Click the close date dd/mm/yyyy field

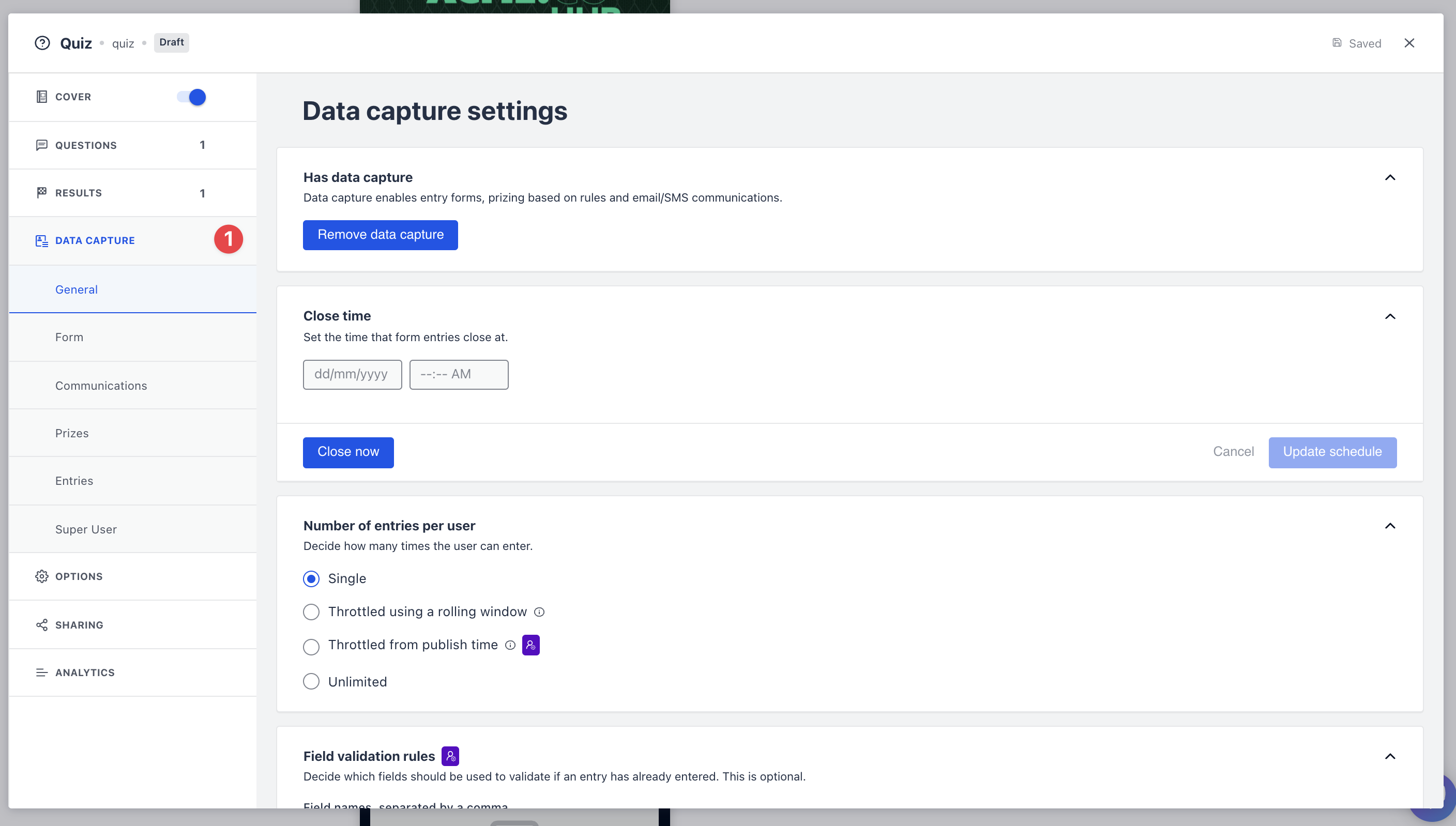tap(352, 374)
